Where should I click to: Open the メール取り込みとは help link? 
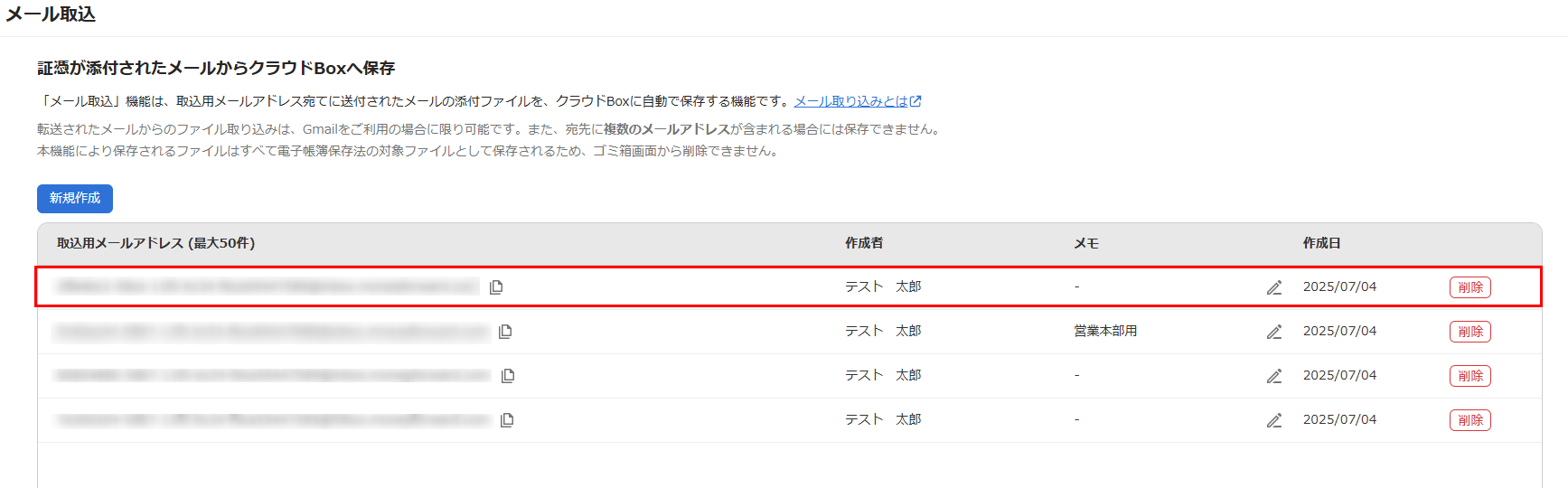[858, 101]
